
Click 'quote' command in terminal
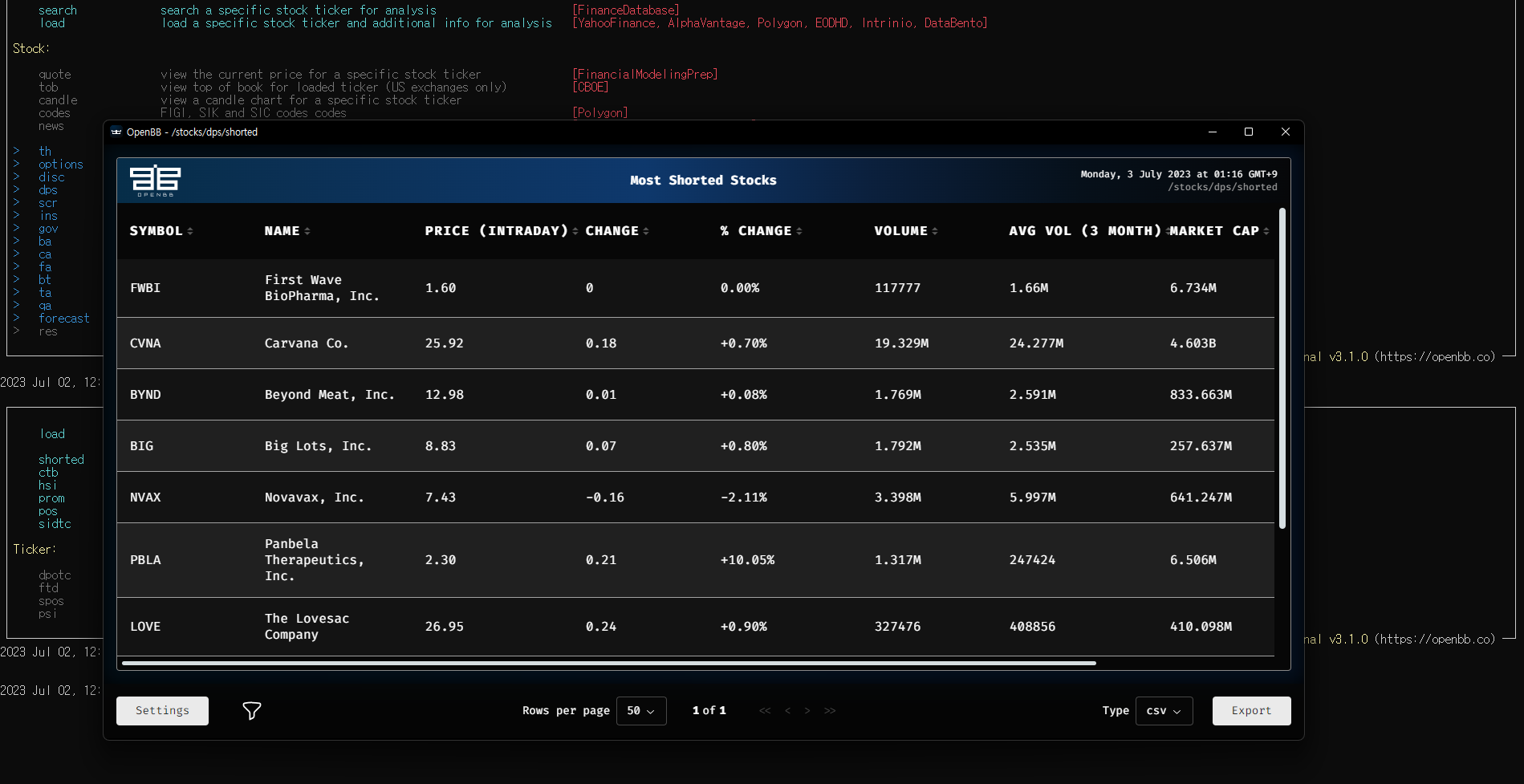tap(55, 75)
